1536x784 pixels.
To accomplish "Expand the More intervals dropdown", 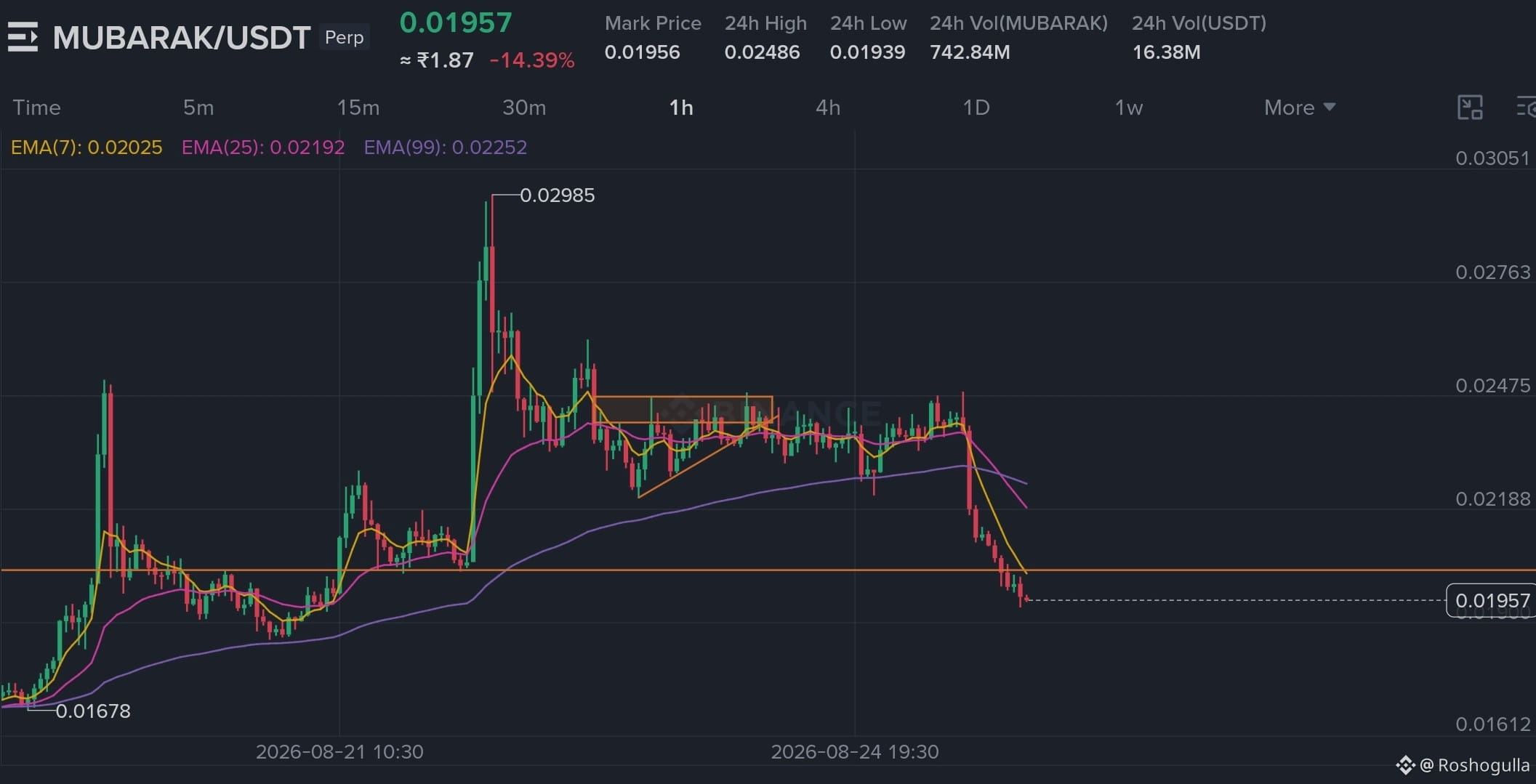I will point(1300,108).
